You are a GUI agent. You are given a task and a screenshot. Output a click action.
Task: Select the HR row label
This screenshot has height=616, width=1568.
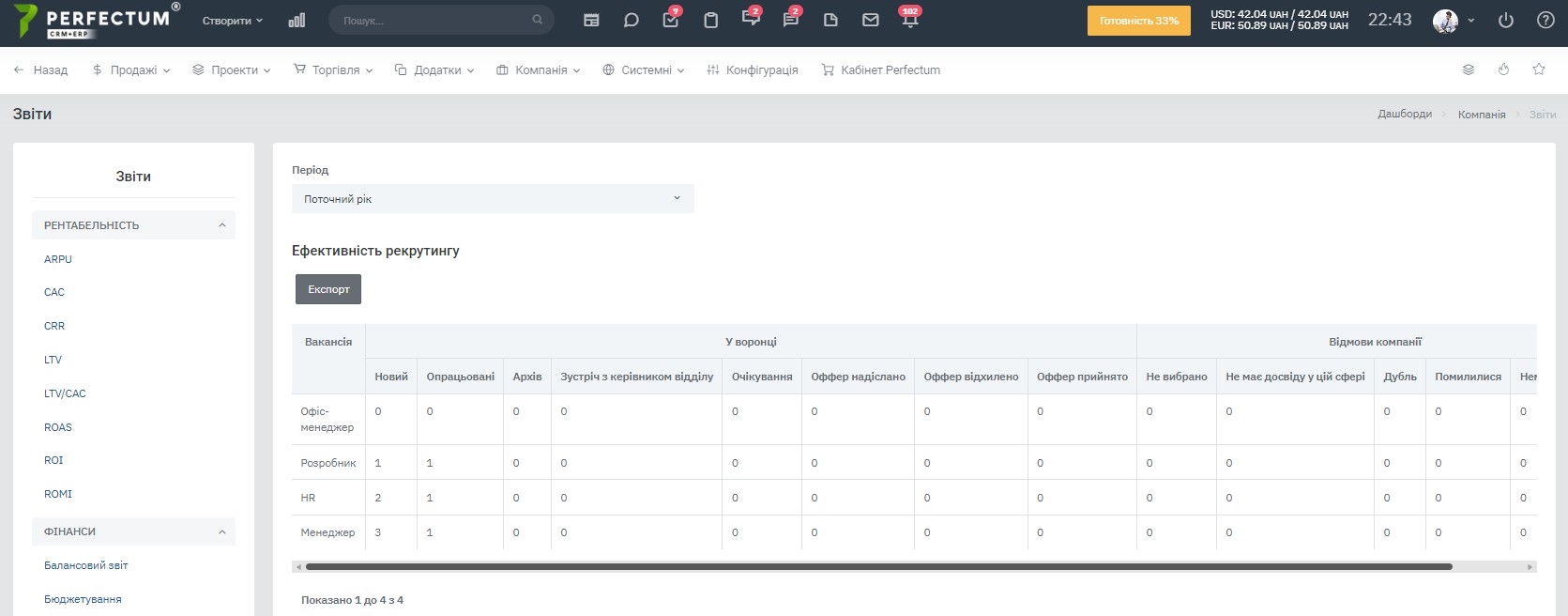tap(308, 498)
